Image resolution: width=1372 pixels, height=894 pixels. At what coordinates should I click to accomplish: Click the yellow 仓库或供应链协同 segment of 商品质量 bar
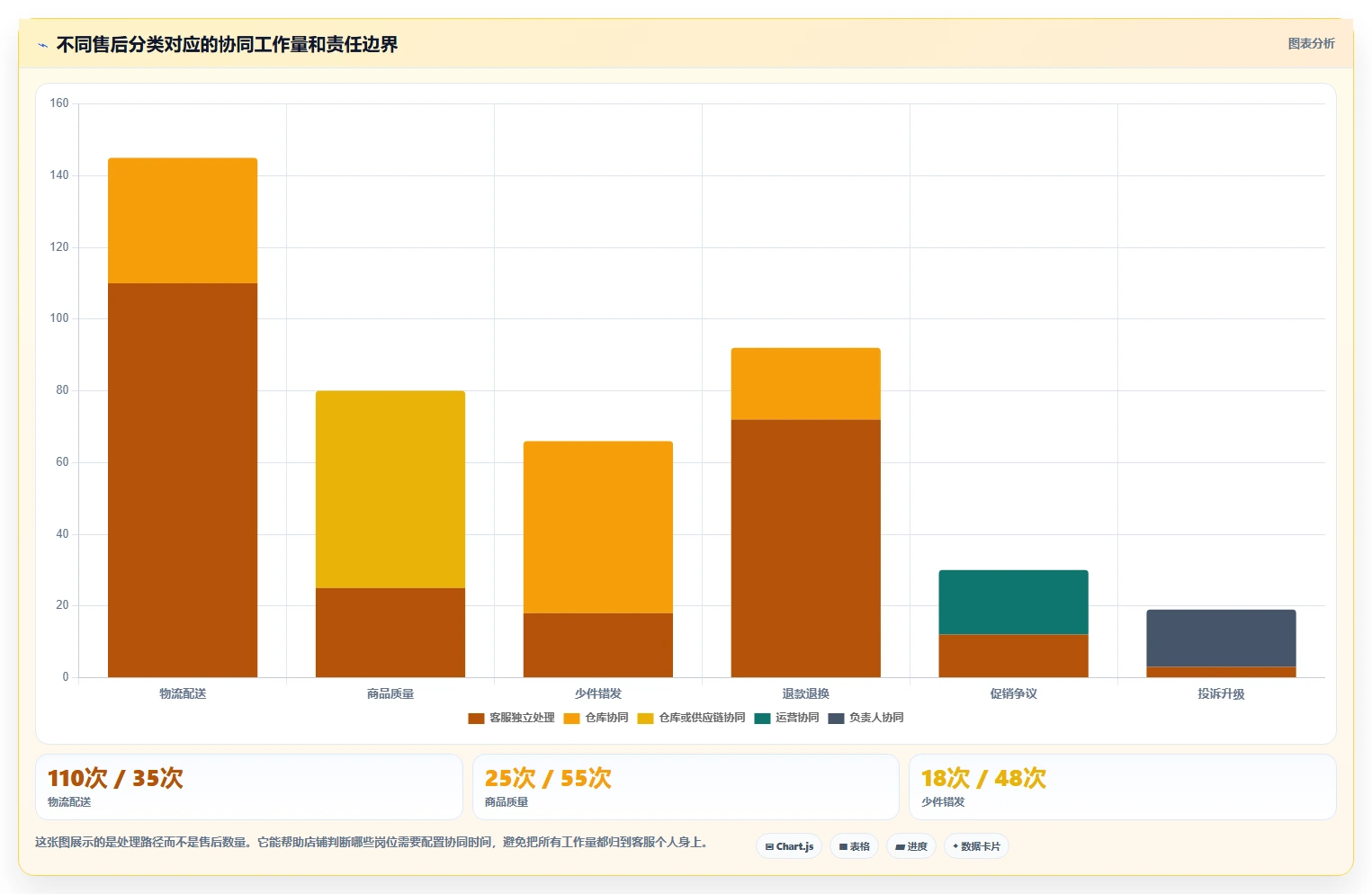click(390, 489)
